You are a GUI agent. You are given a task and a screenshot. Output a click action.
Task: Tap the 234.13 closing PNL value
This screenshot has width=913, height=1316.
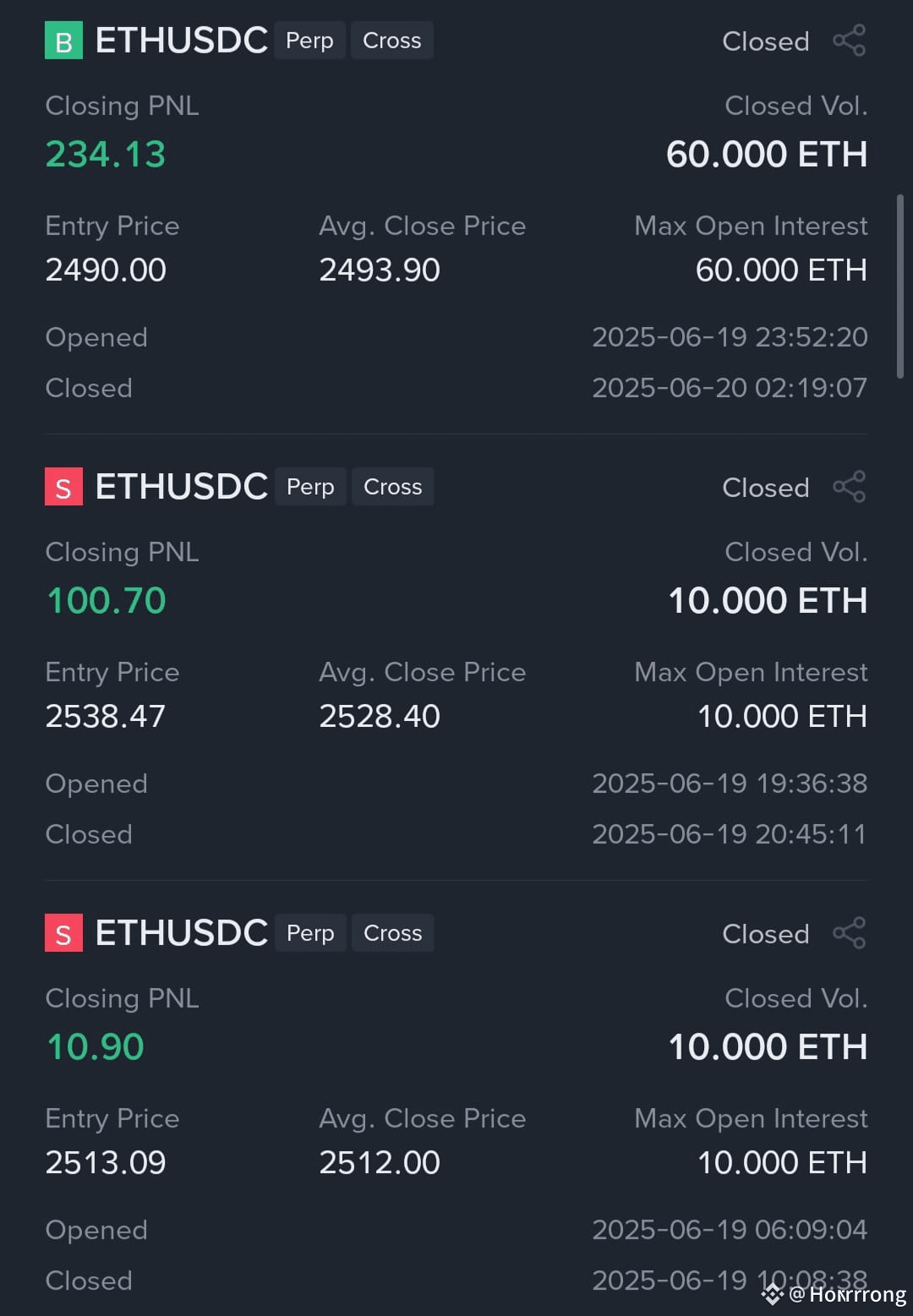click(x=106, y=155)
